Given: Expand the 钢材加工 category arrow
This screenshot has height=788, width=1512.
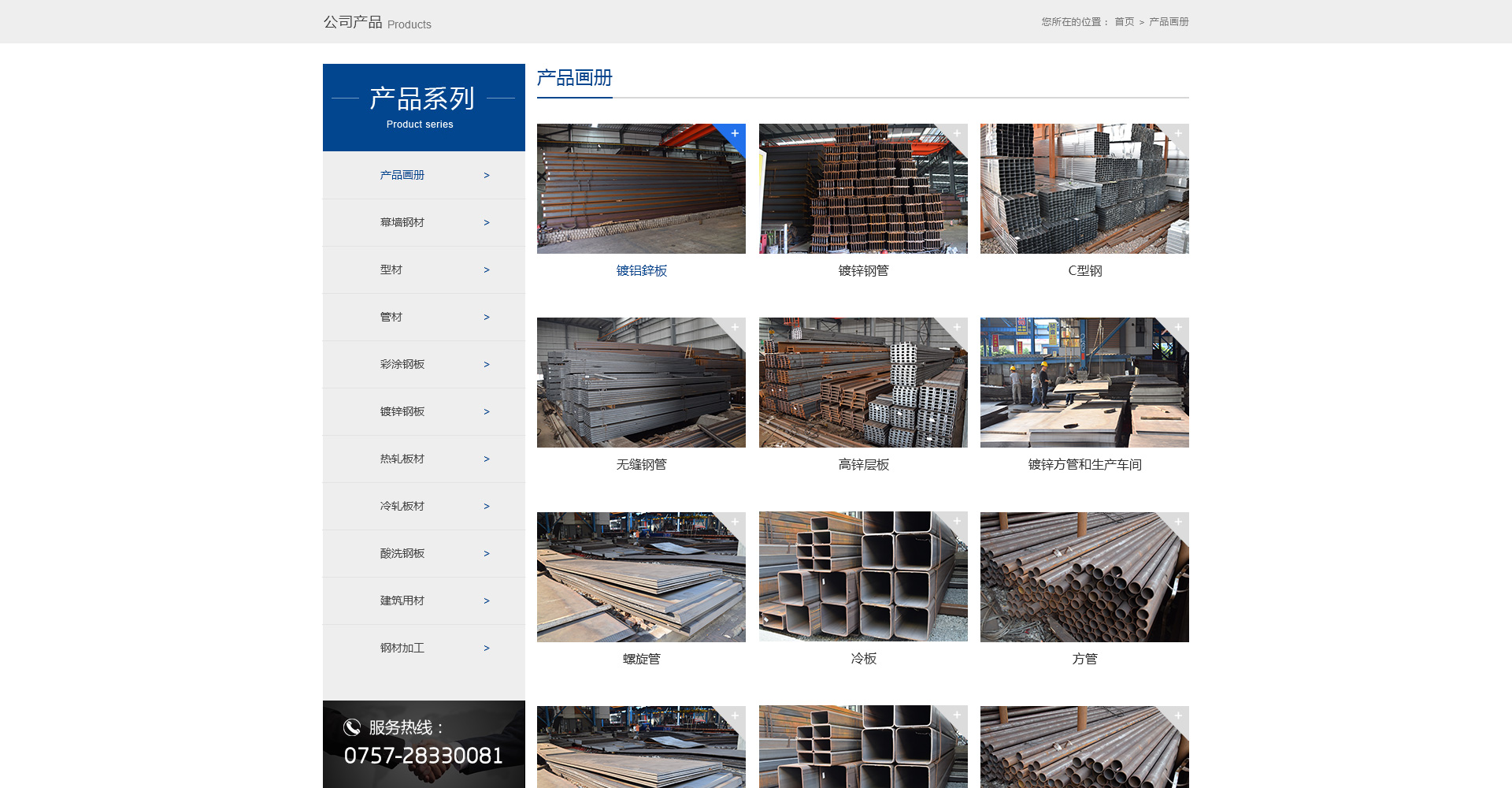Looking at the screenshot, I should pyautogui.click(x=487, y=649).
